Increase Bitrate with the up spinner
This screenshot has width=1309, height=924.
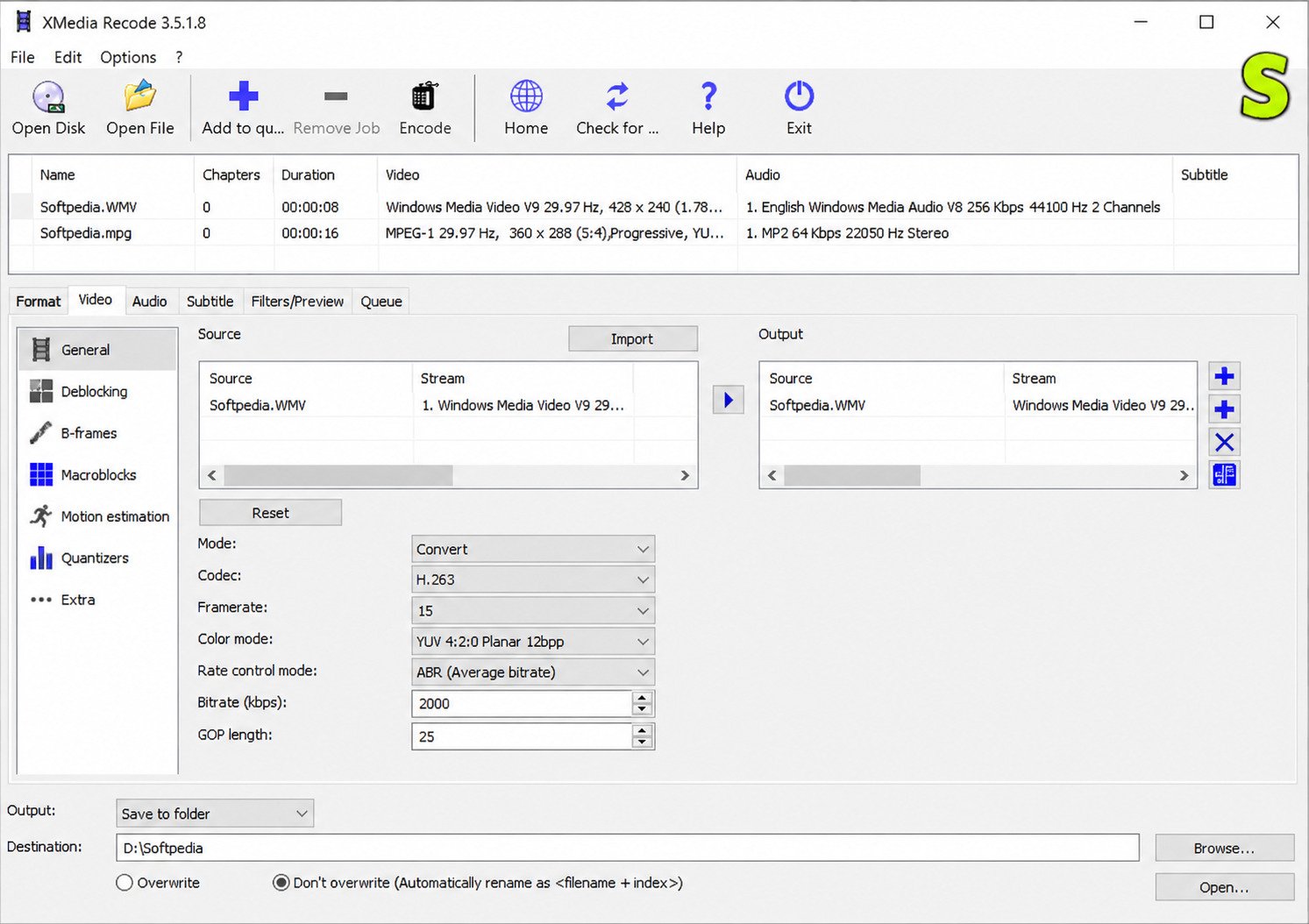coord(642,698)
